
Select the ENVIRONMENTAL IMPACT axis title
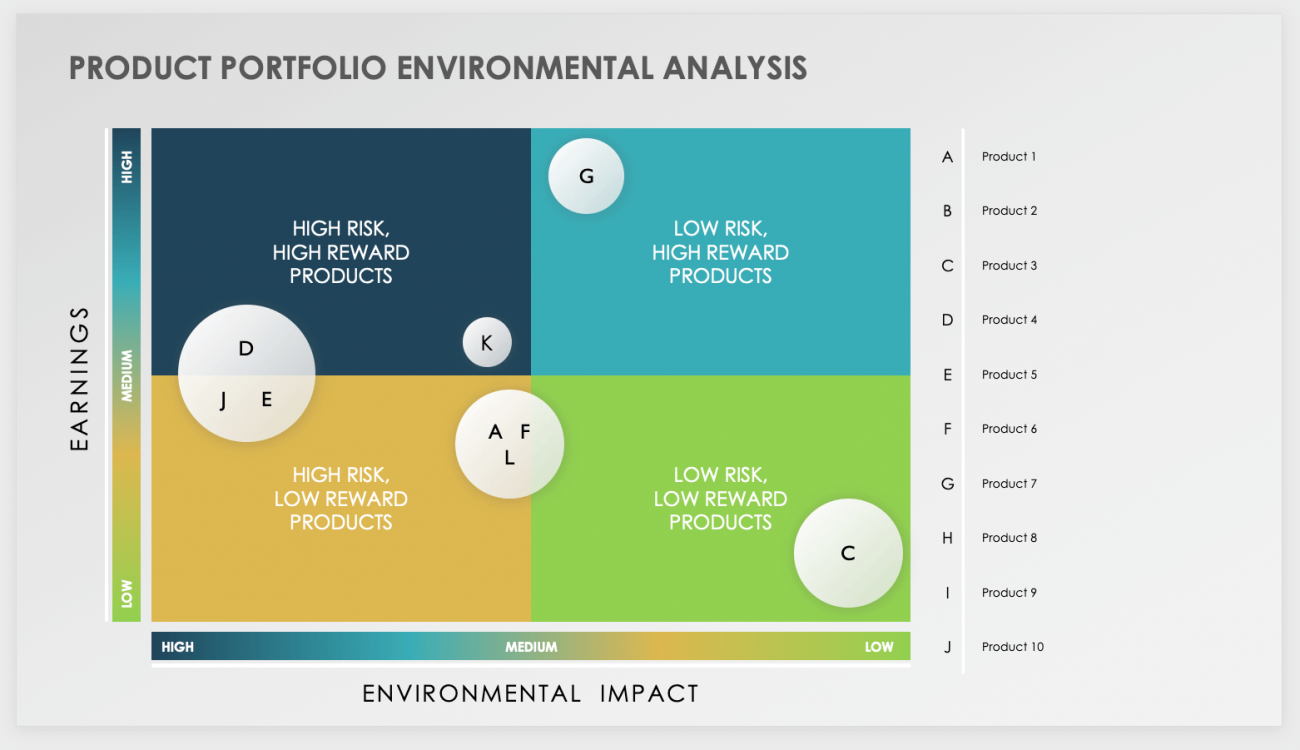pos(530,694)
